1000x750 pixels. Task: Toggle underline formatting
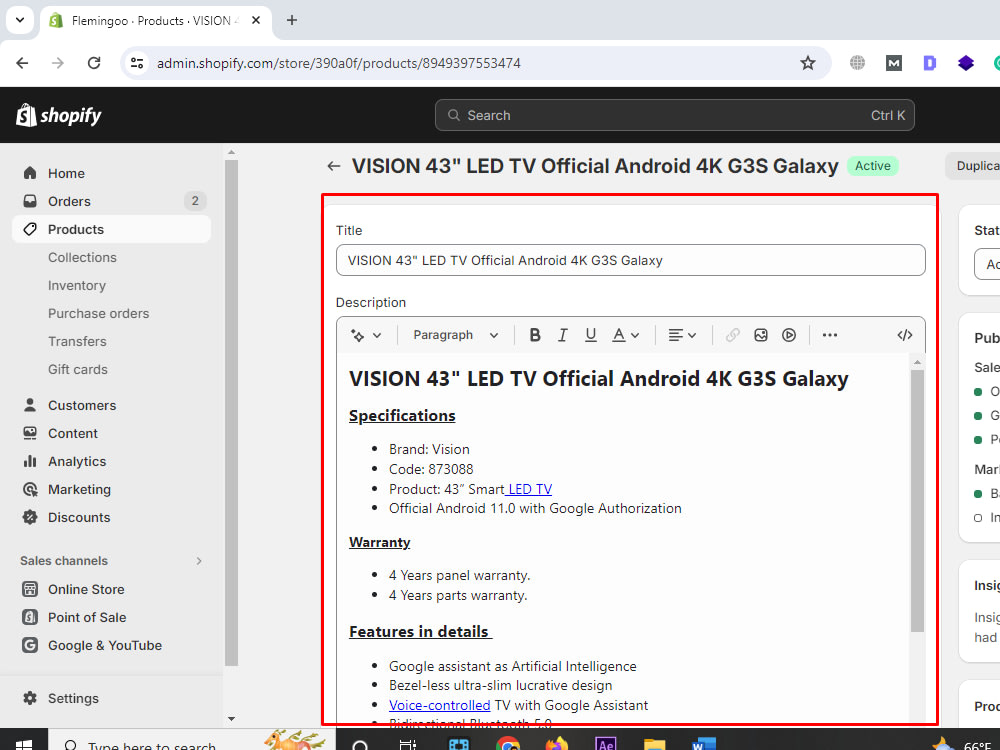point(591,335)
